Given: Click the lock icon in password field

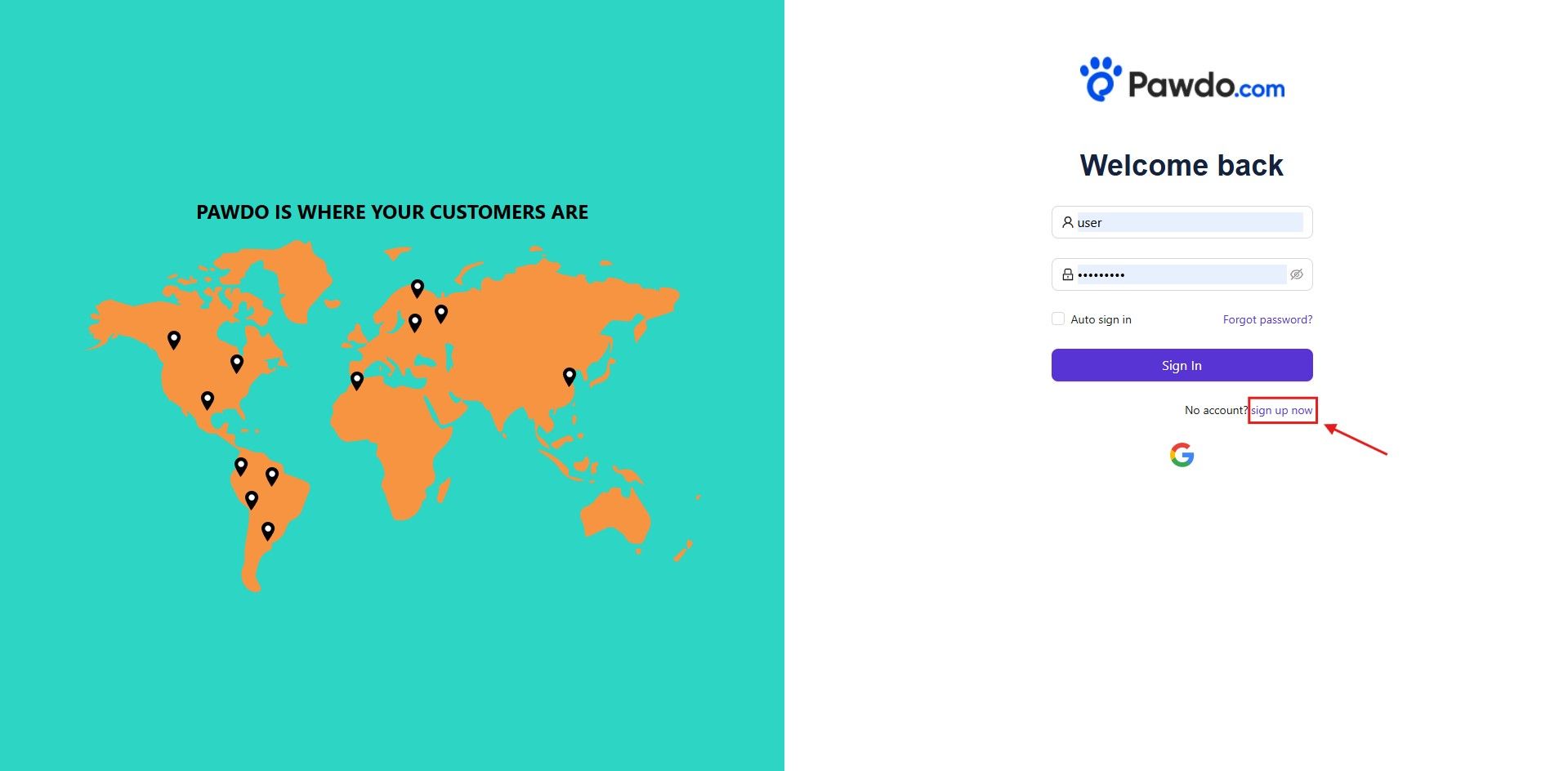Looking at the screenshot, I should coord(1067,274).
